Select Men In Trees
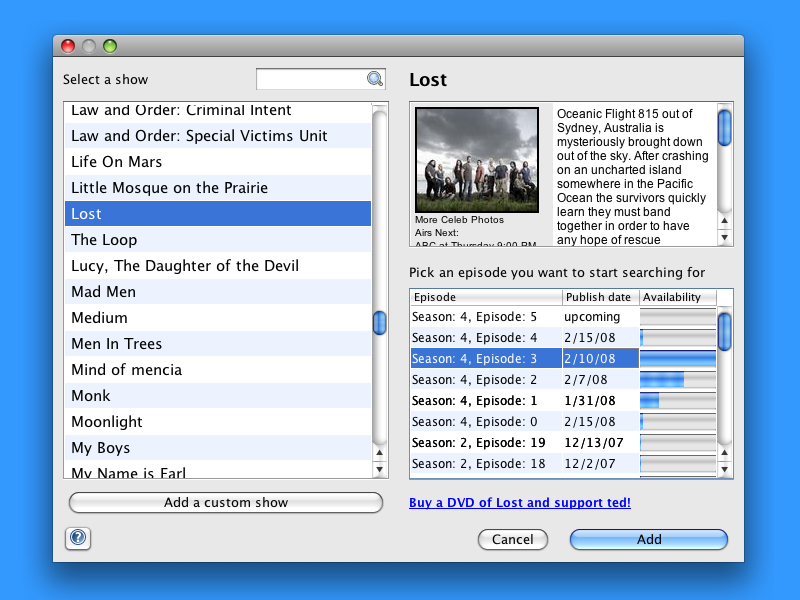800x600 pixels. pyautogui.click(x=218, y=344)
